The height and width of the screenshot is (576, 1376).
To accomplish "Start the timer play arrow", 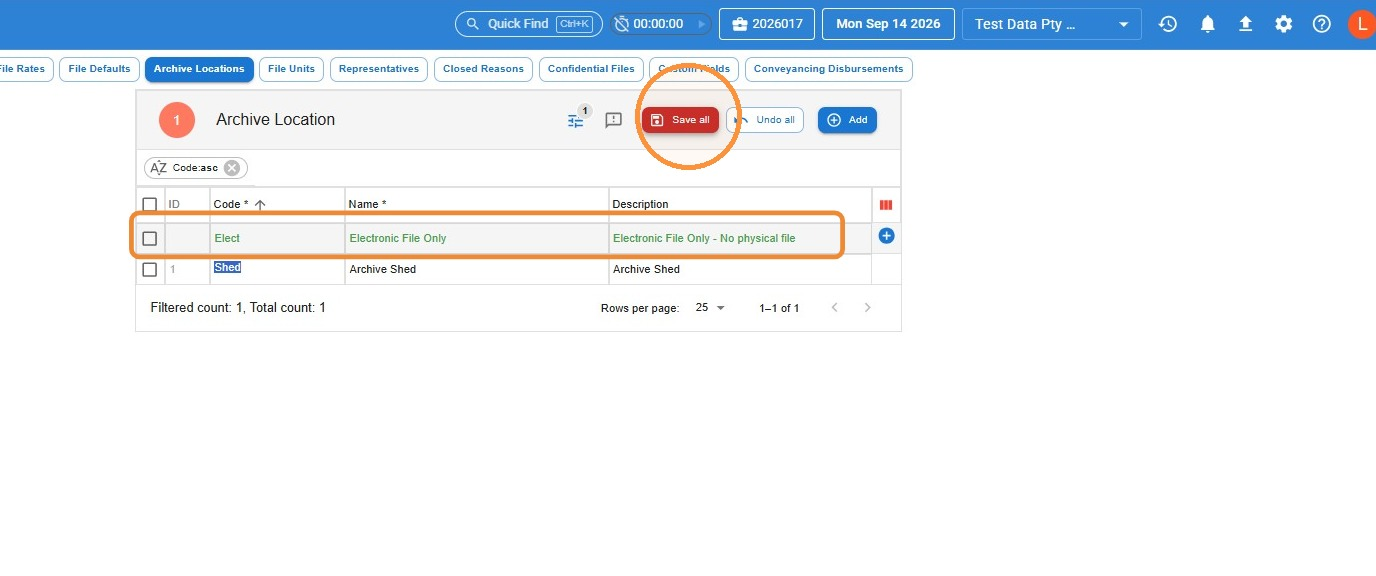I will [701, 24].
